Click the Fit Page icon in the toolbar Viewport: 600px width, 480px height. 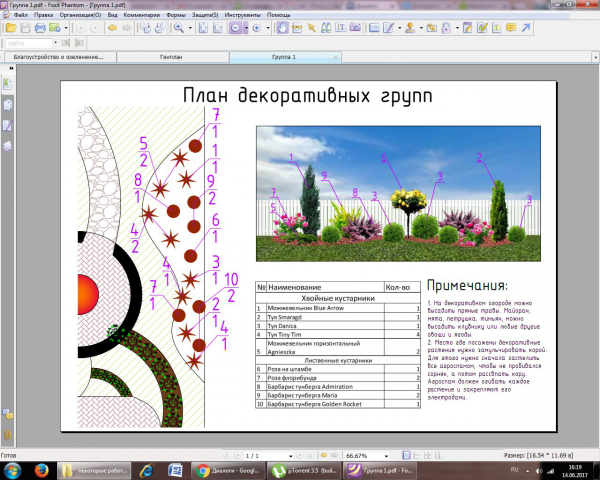coord(203,28)
